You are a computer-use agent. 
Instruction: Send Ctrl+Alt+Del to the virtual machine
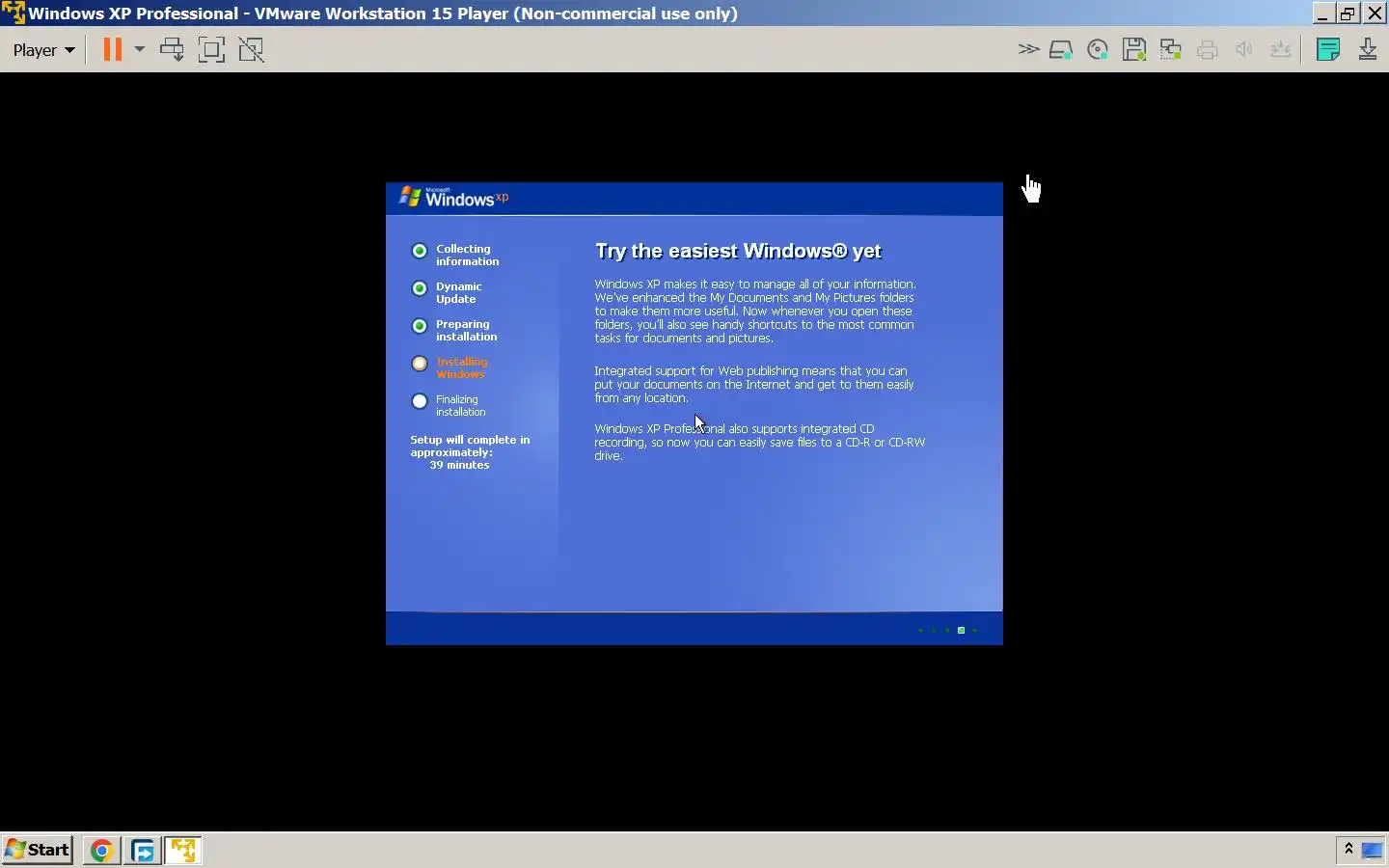[172, 49]
